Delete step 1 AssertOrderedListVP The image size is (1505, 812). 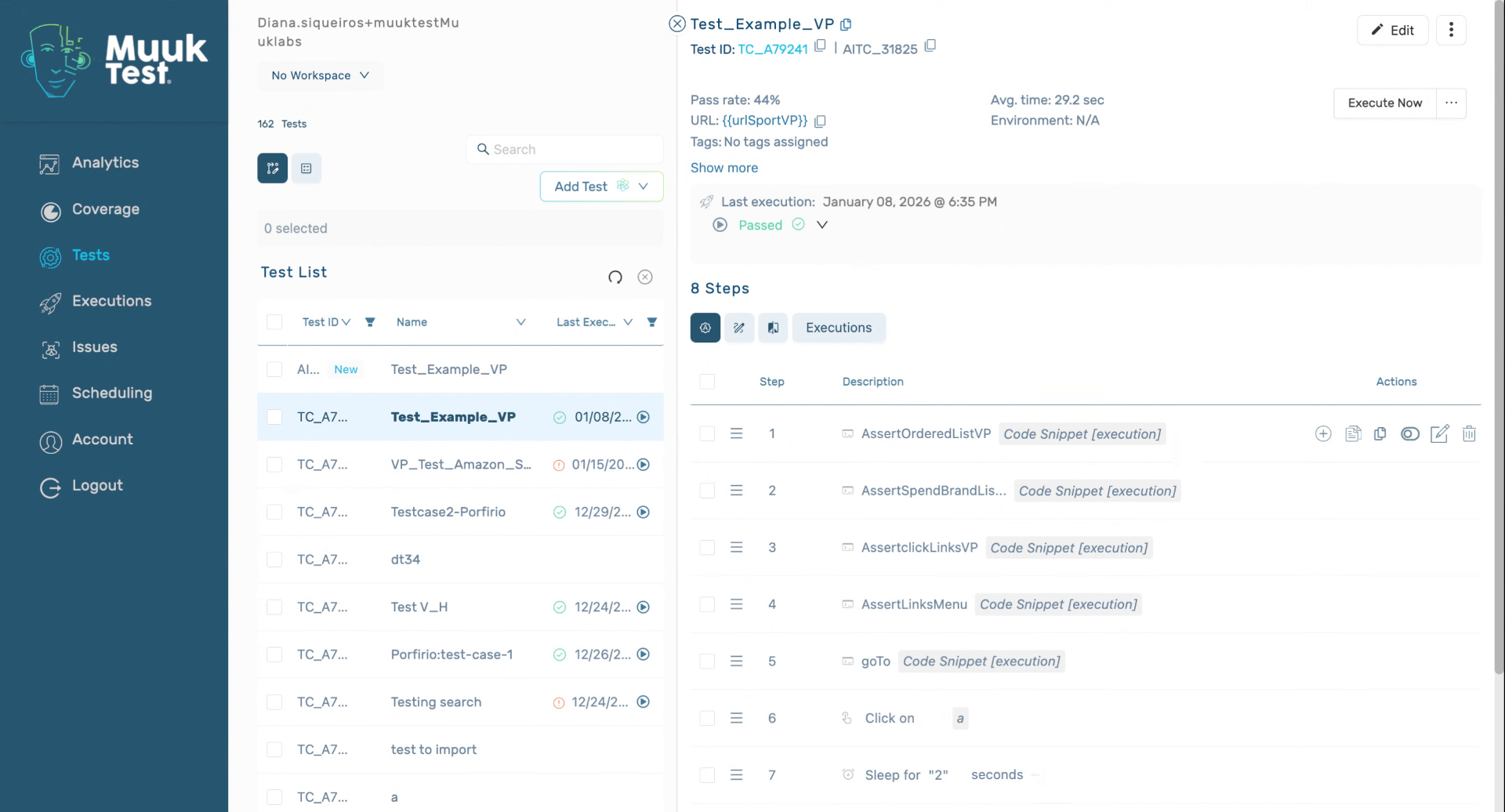1469,433
